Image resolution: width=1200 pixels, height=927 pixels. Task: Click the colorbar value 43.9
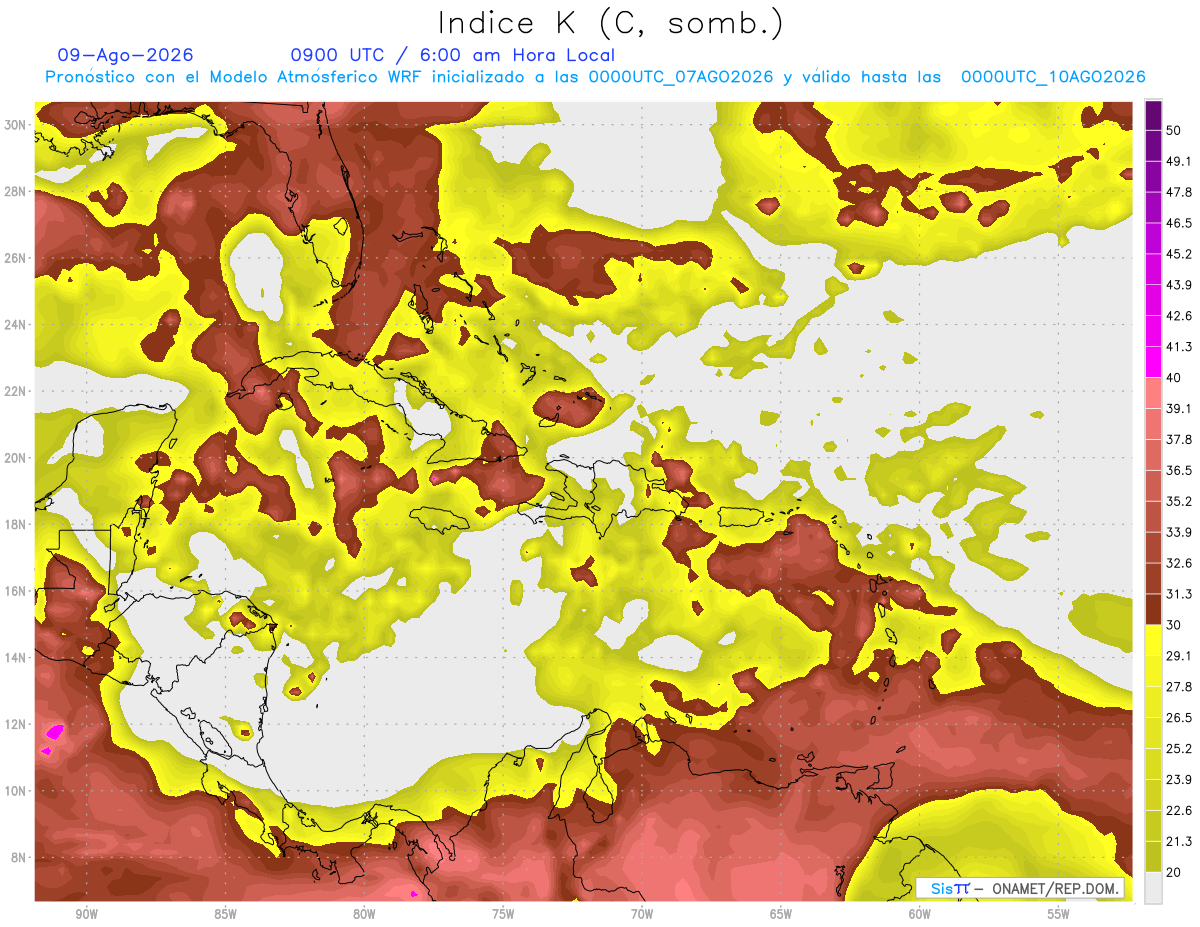(1179, 285)
